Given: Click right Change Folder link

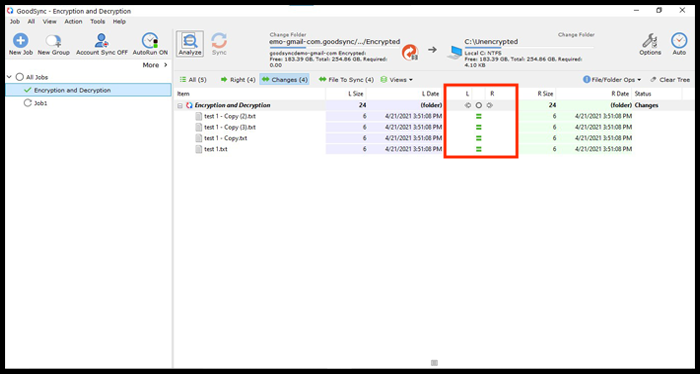Looking at the screenshot, I should point(576,34).
